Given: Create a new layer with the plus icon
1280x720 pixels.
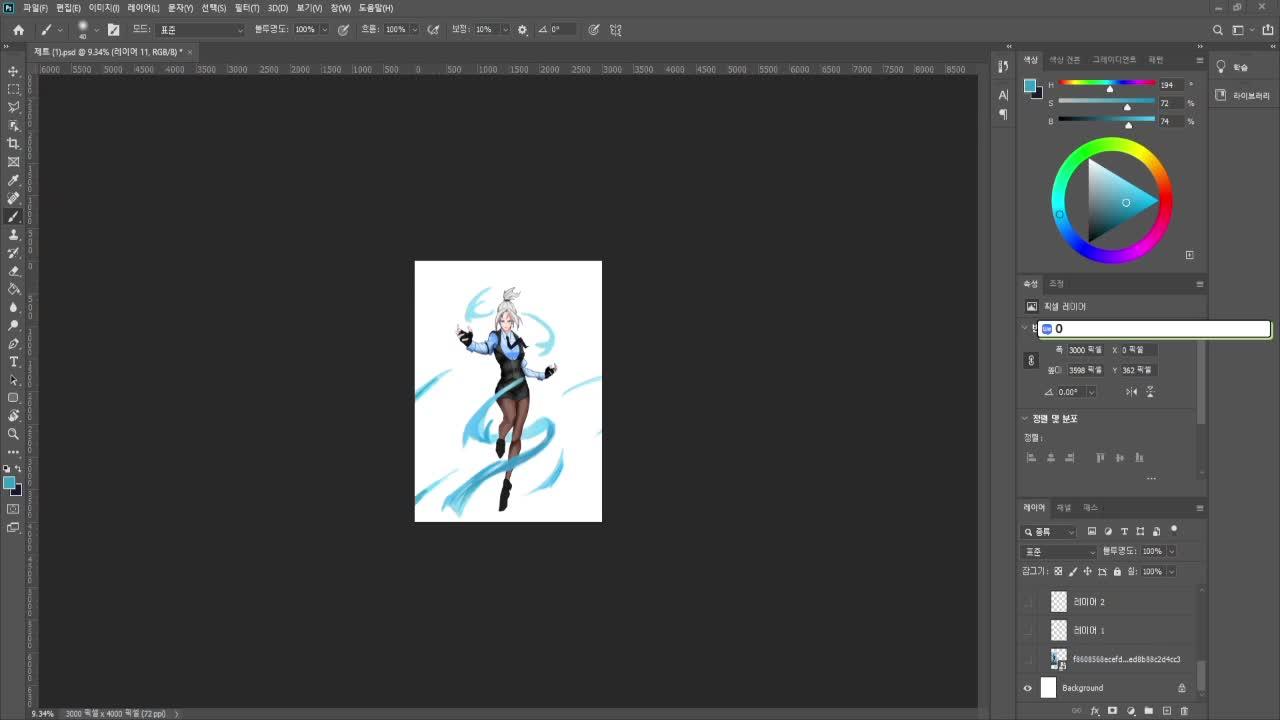Looking at the screenshot, I should [x=1166, y=711].
